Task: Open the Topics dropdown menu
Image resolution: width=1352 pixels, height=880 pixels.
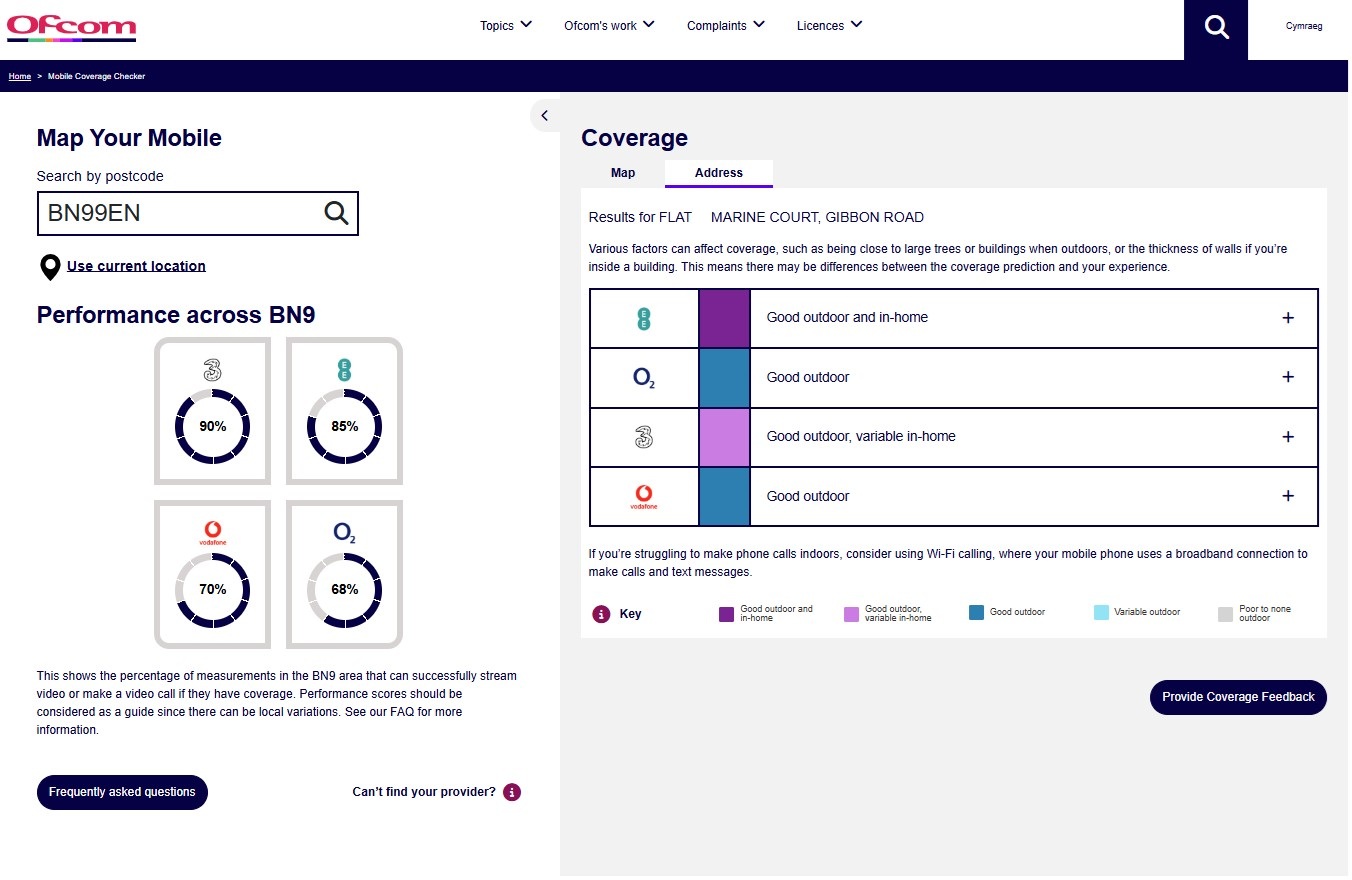Action: (x=505, y=26)
